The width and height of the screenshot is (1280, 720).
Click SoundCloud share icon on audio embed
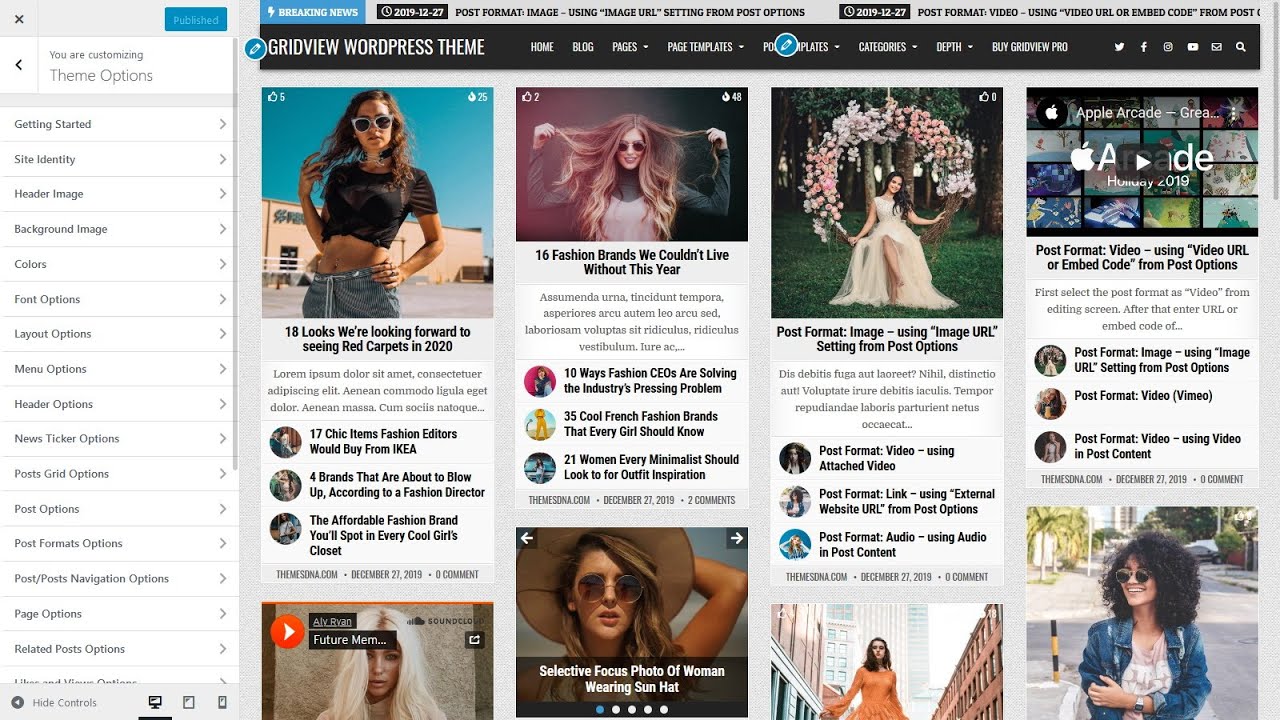(x=475, y=640)
